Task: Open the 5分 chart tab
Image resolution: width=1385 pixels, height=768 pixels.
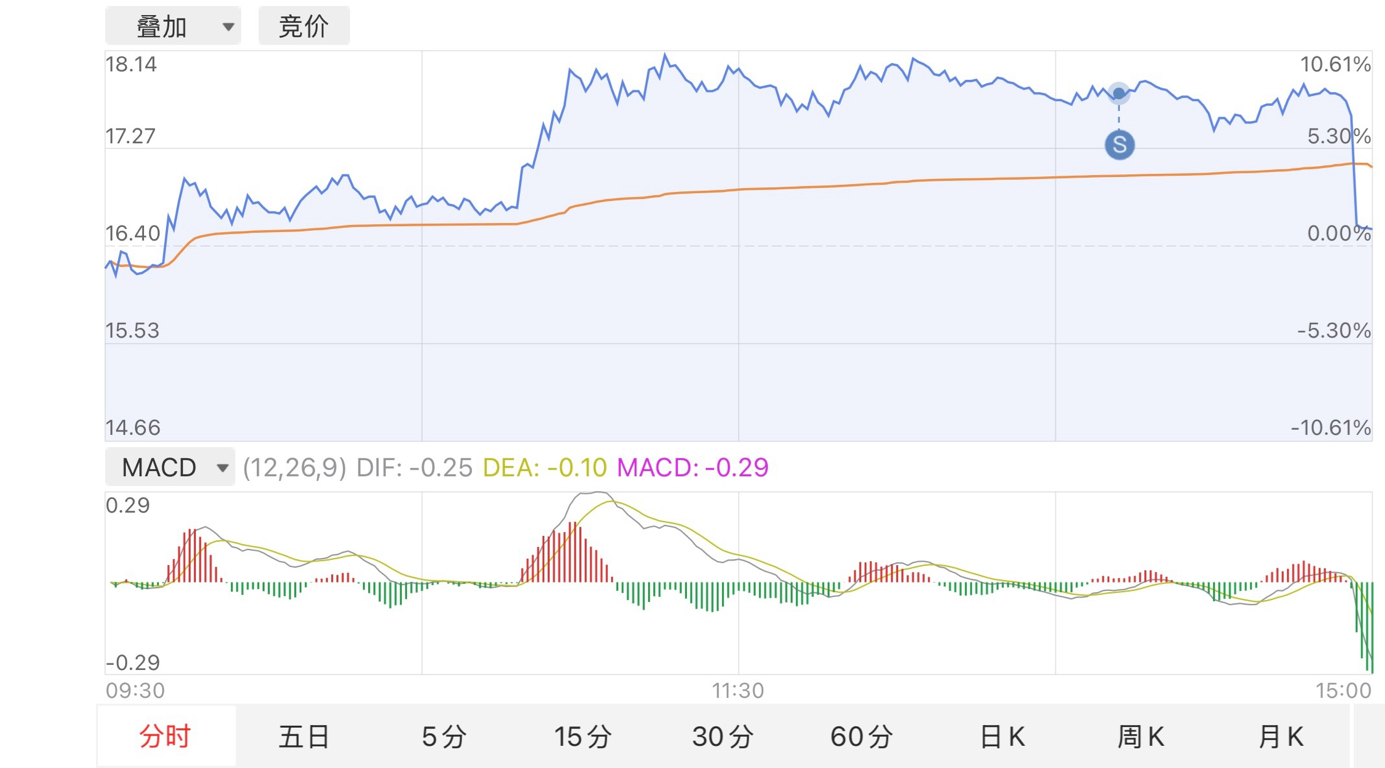Action: coord(444,737)
